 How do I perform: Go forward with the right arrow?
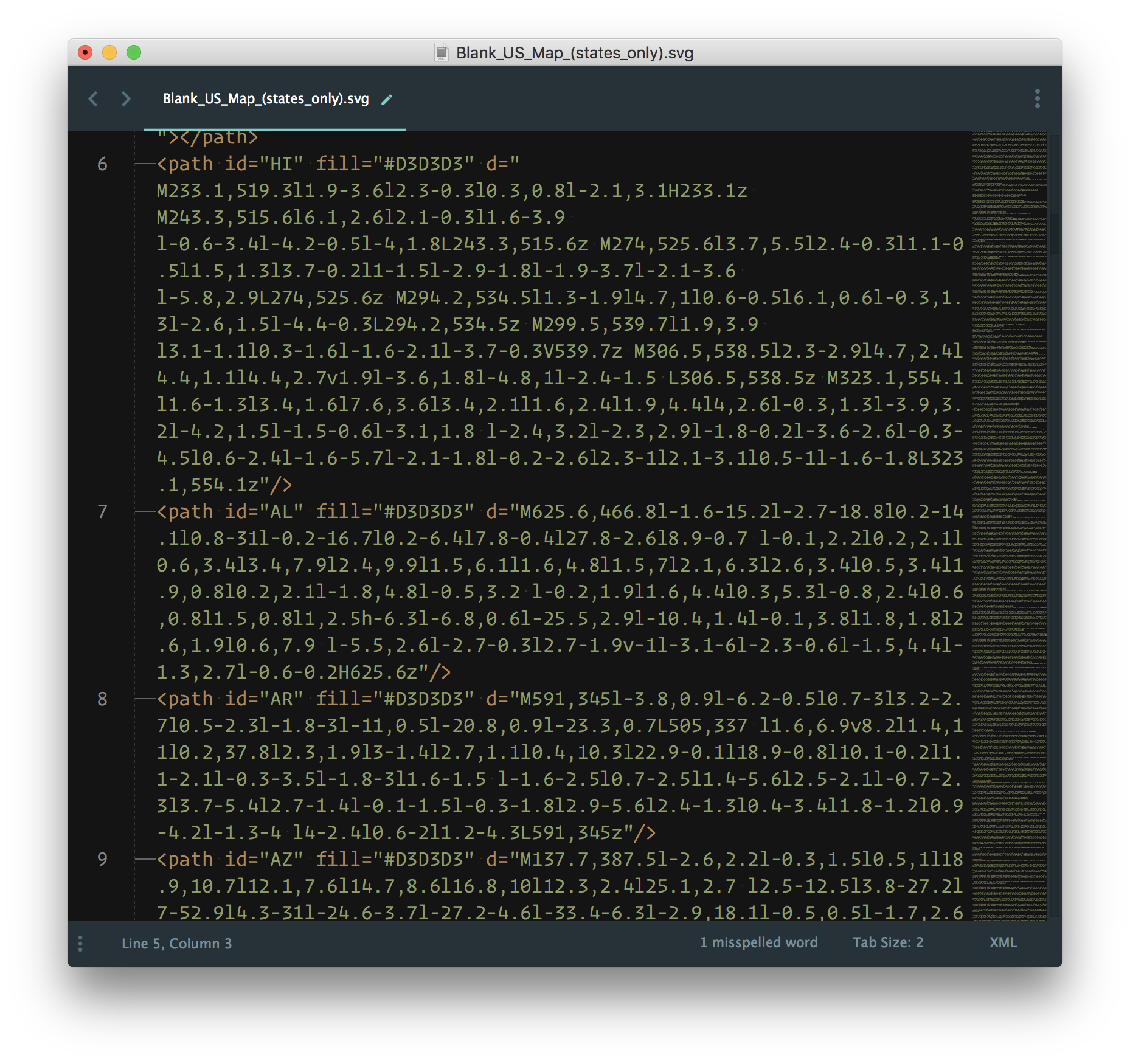pos(125,98)
